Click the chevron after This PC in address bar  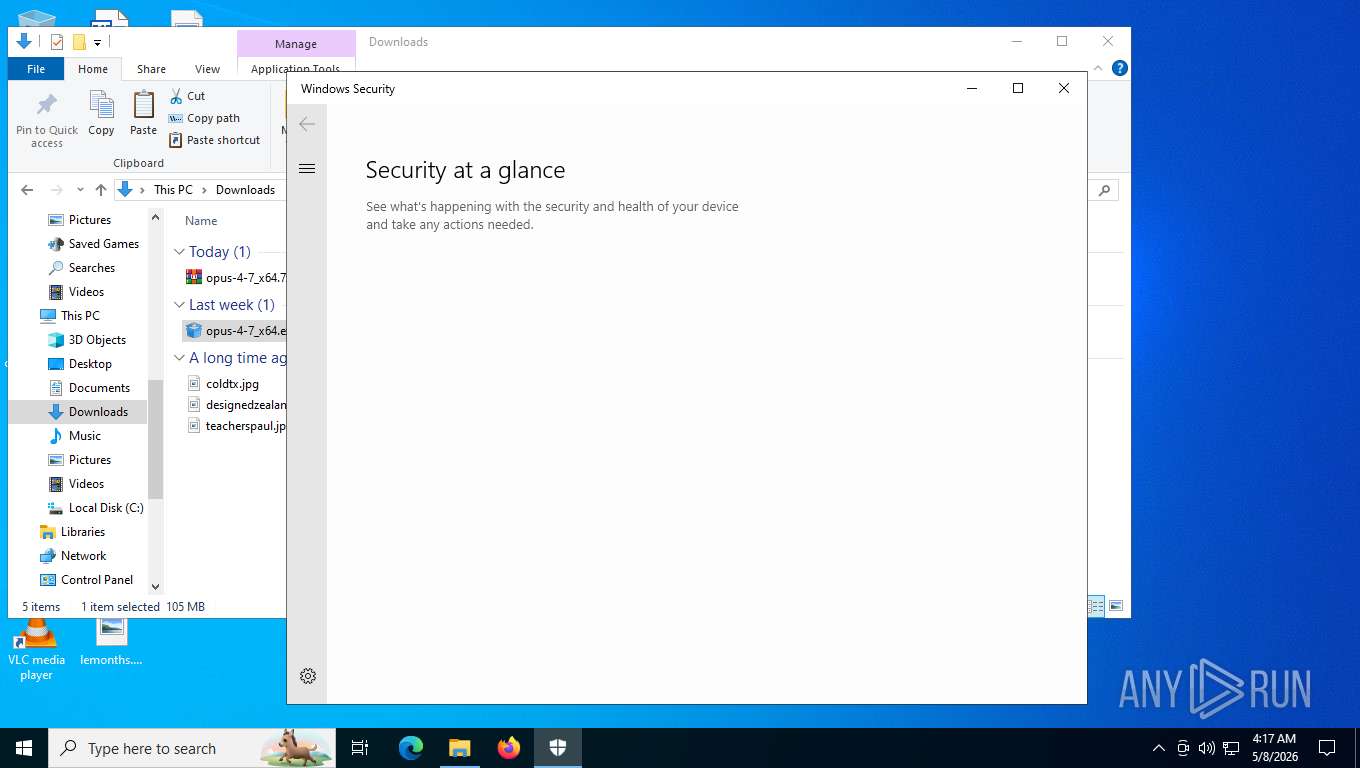click(205, 190)
